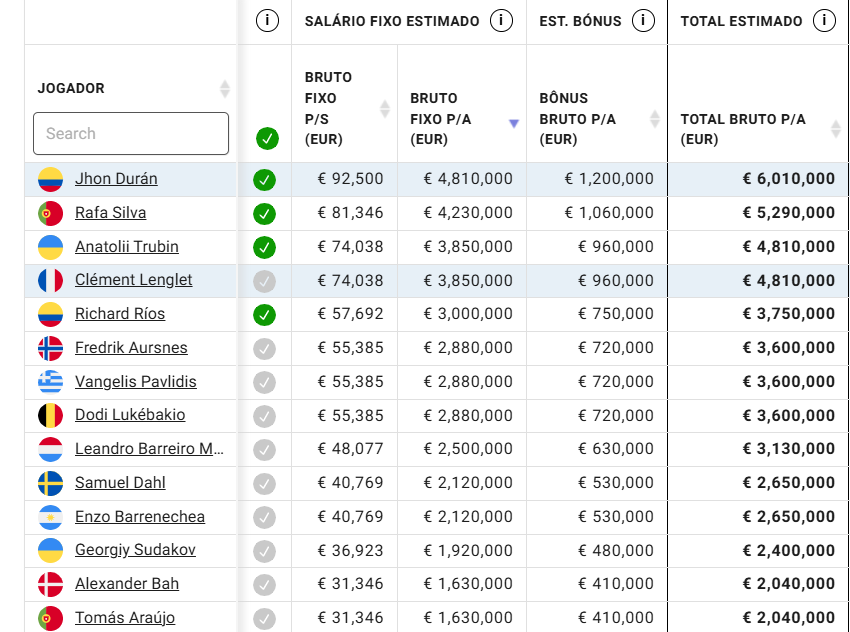
Task: Select the grey check for Samuel Dahl
Action: click(264, 483)
